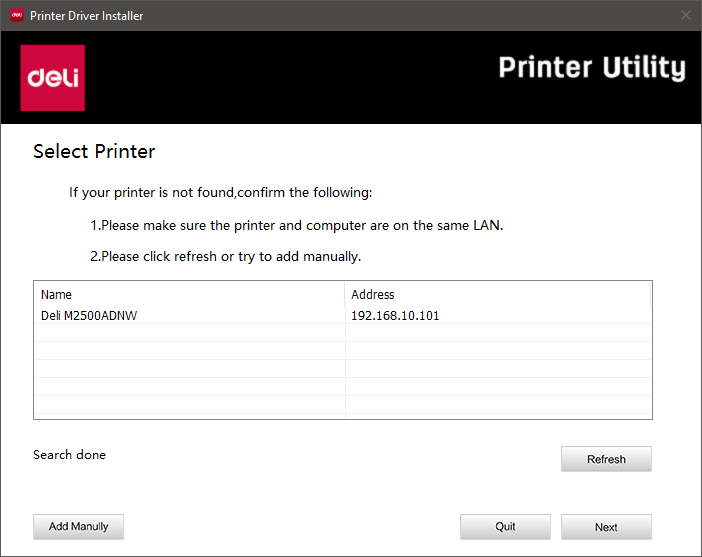Click the same LAN instruction line
Screen dimensions: 702x557
tap(296, 225)
